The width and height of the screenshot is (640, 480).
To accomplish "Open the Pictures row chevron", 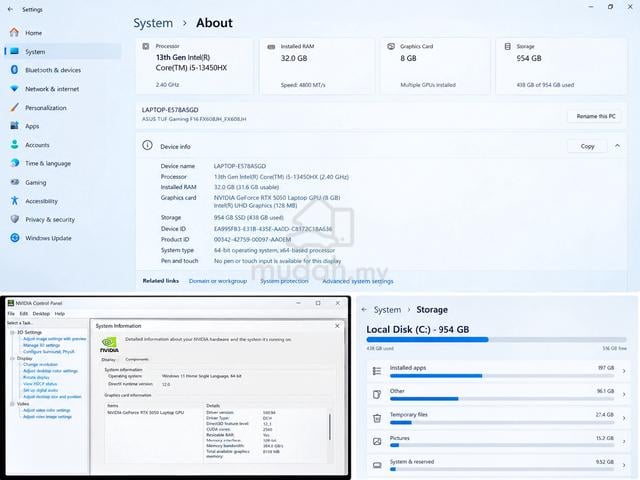I will click(624, 442).
